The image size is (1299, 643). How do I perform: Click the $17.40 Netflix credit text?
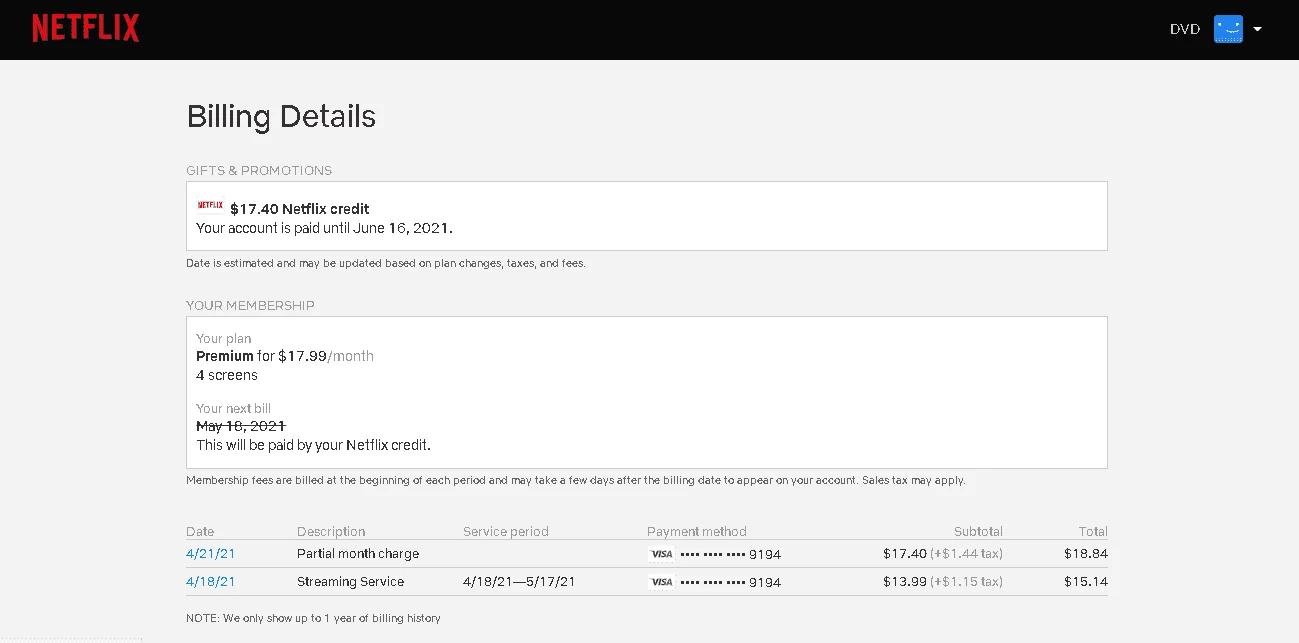click(299, 209)
